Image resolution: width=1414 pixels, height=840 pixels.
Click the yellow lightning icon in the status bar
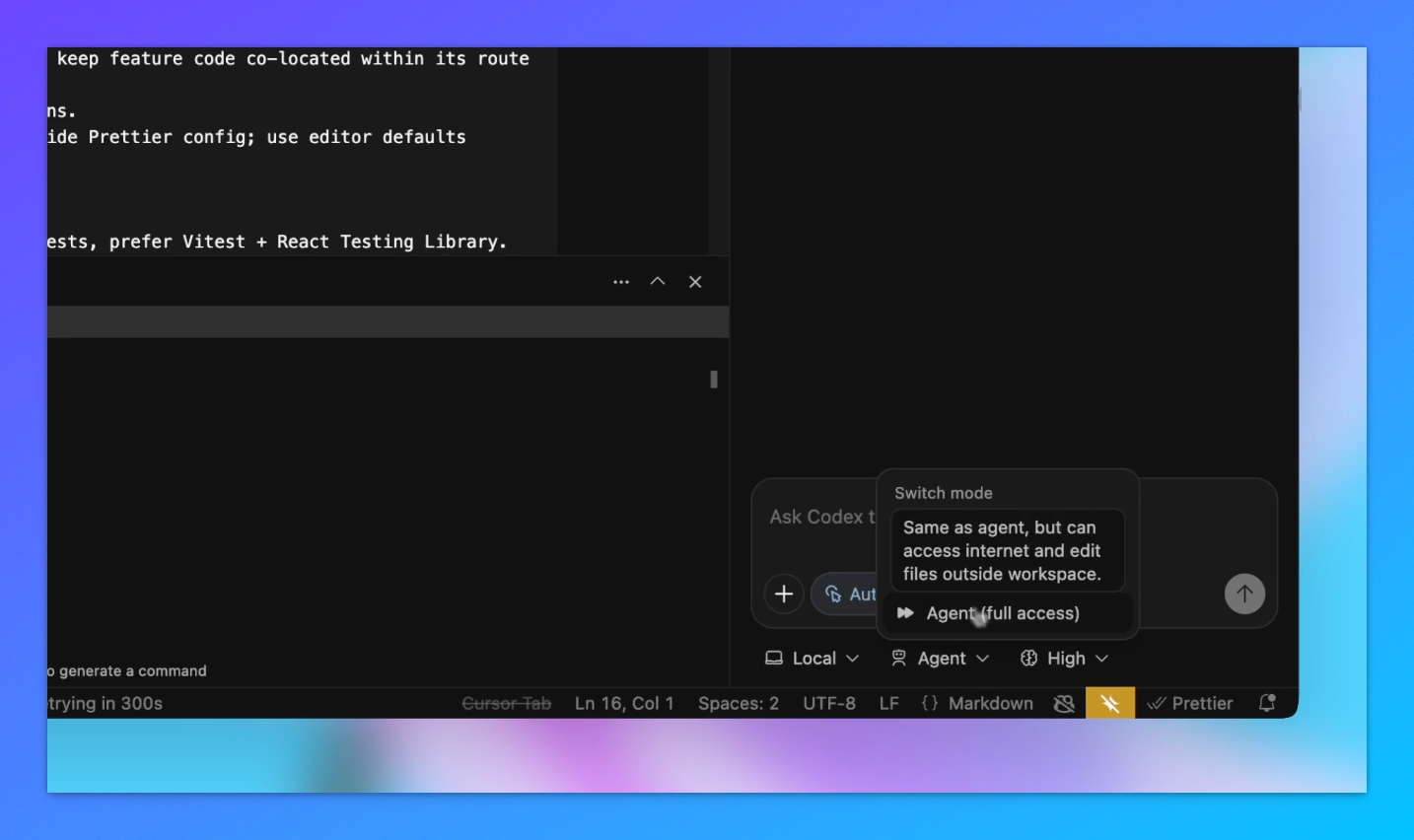tap(1110, 703)
